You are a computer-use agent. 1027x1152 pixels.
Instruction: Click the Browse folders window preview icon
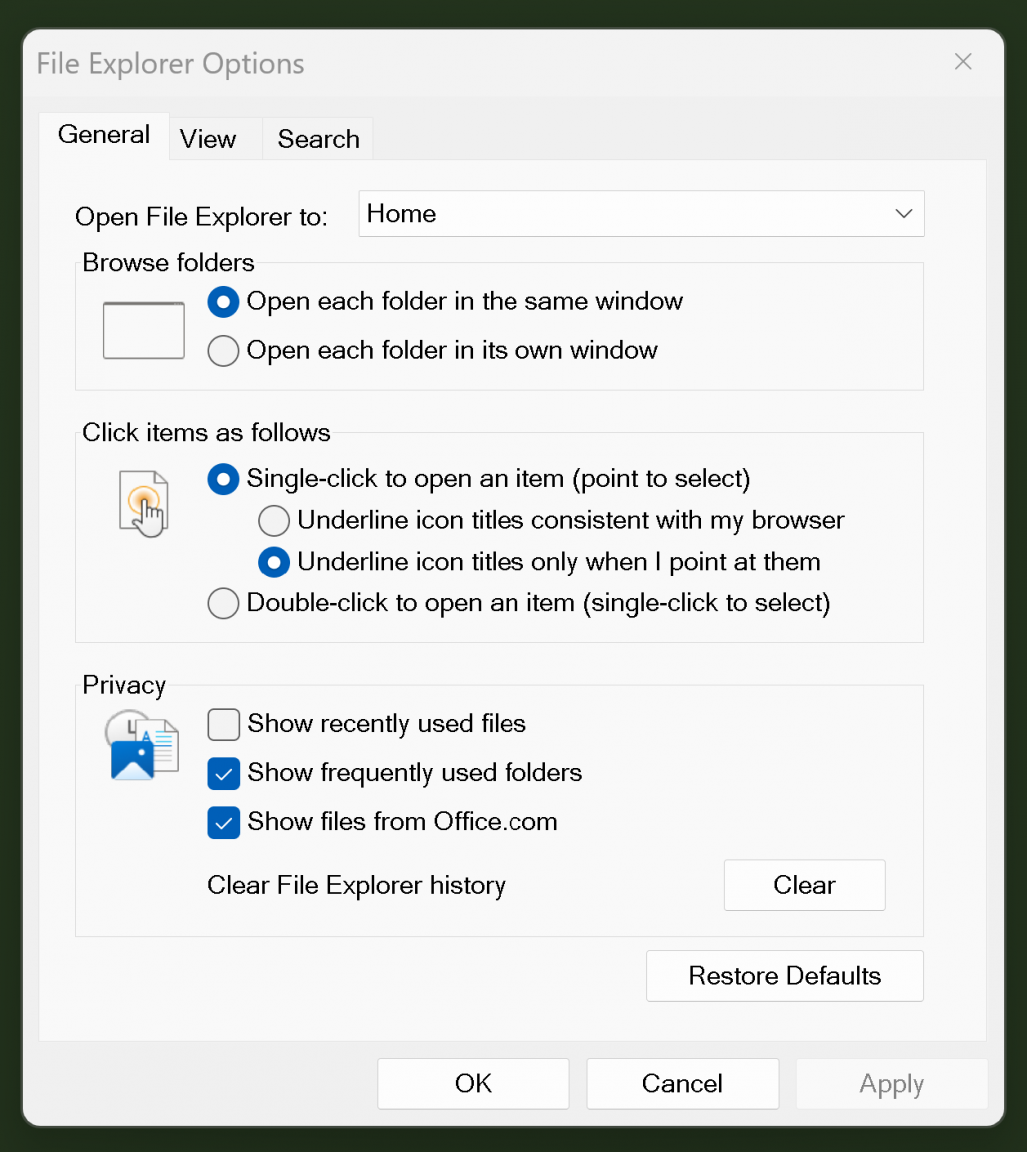pos(144,331)
